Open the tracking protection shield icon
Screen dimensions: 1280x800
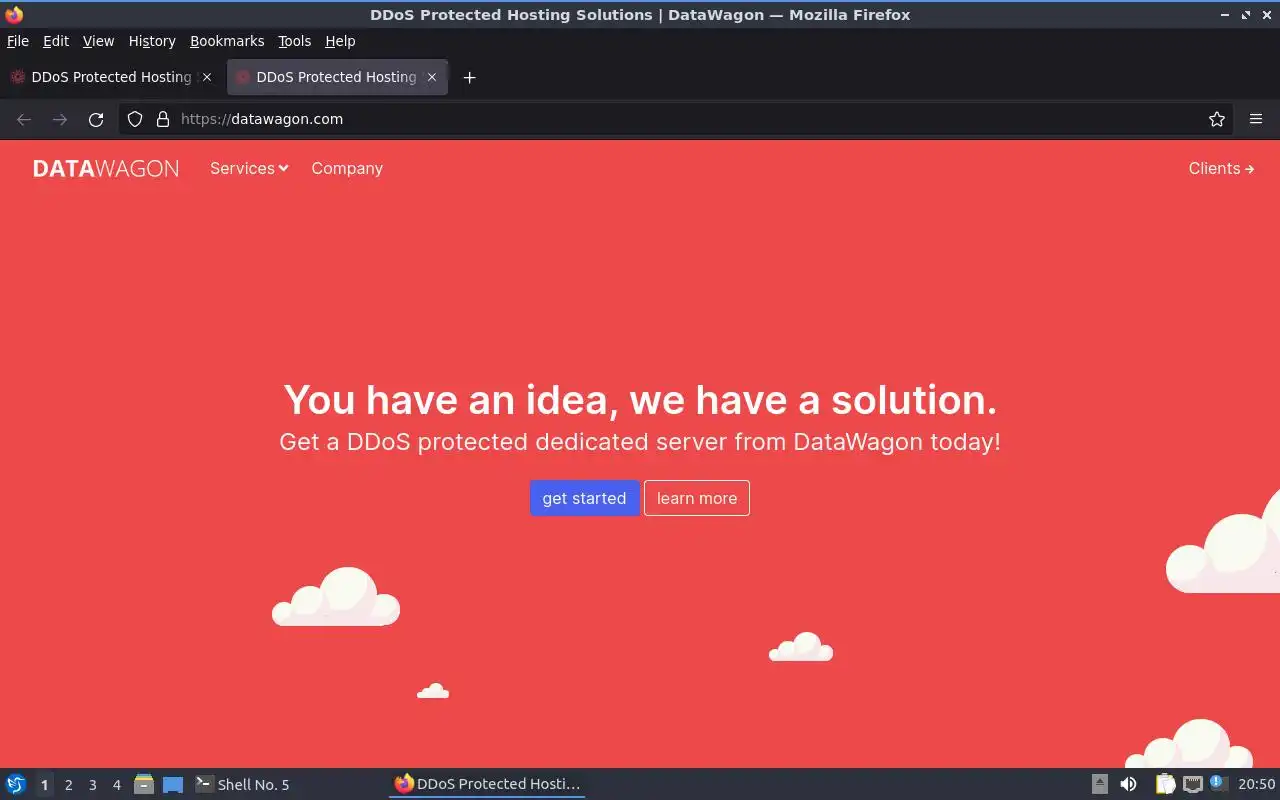(135, 119)
